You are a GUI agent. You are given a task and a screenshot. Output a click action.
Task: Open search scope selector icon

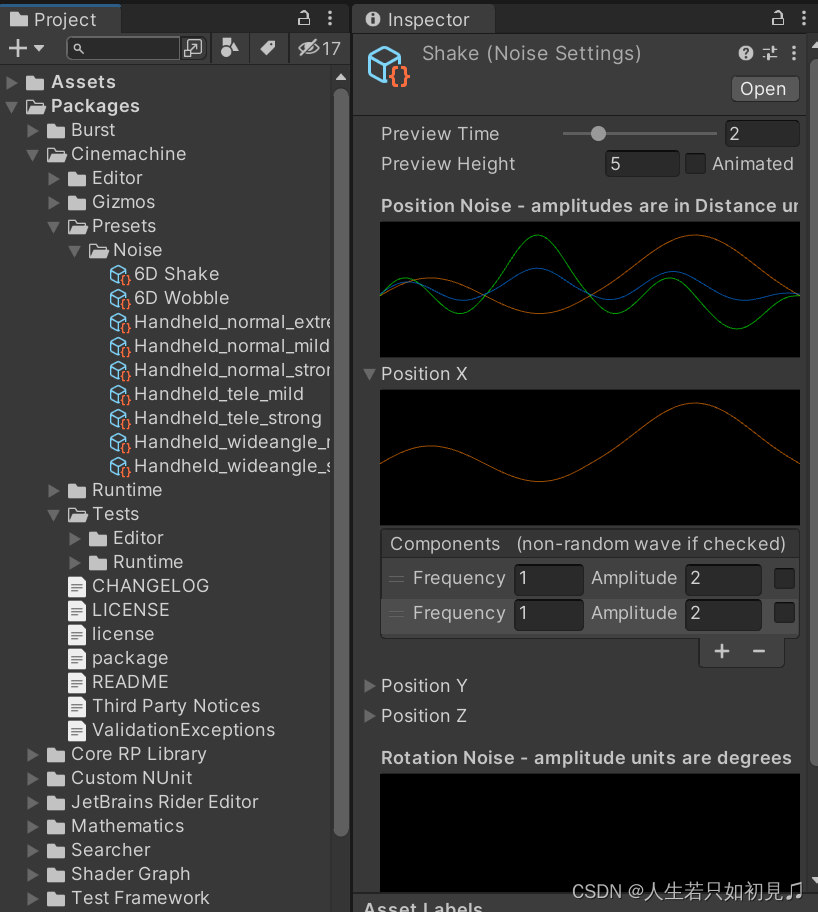[193, 48]
